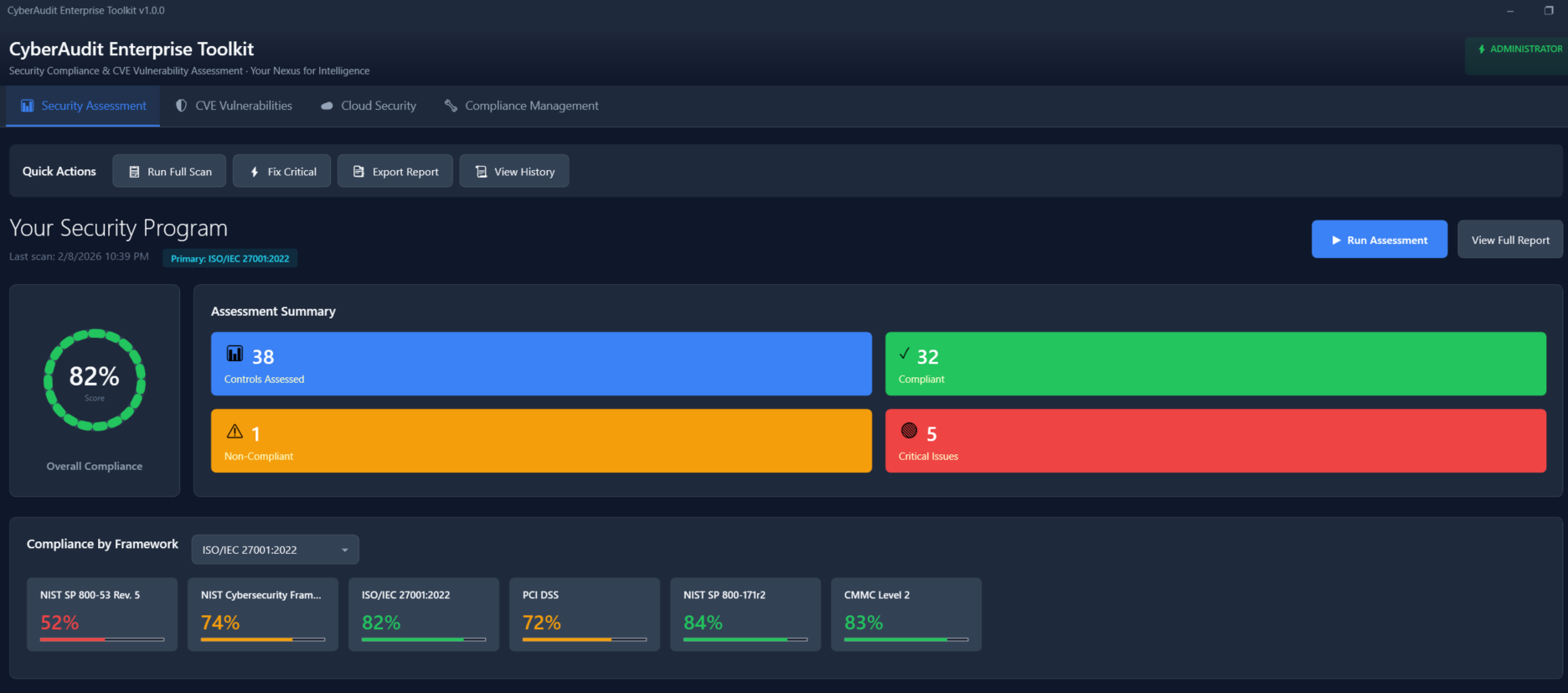Click the framework dropdown arrow

click(x=344, y=551)
